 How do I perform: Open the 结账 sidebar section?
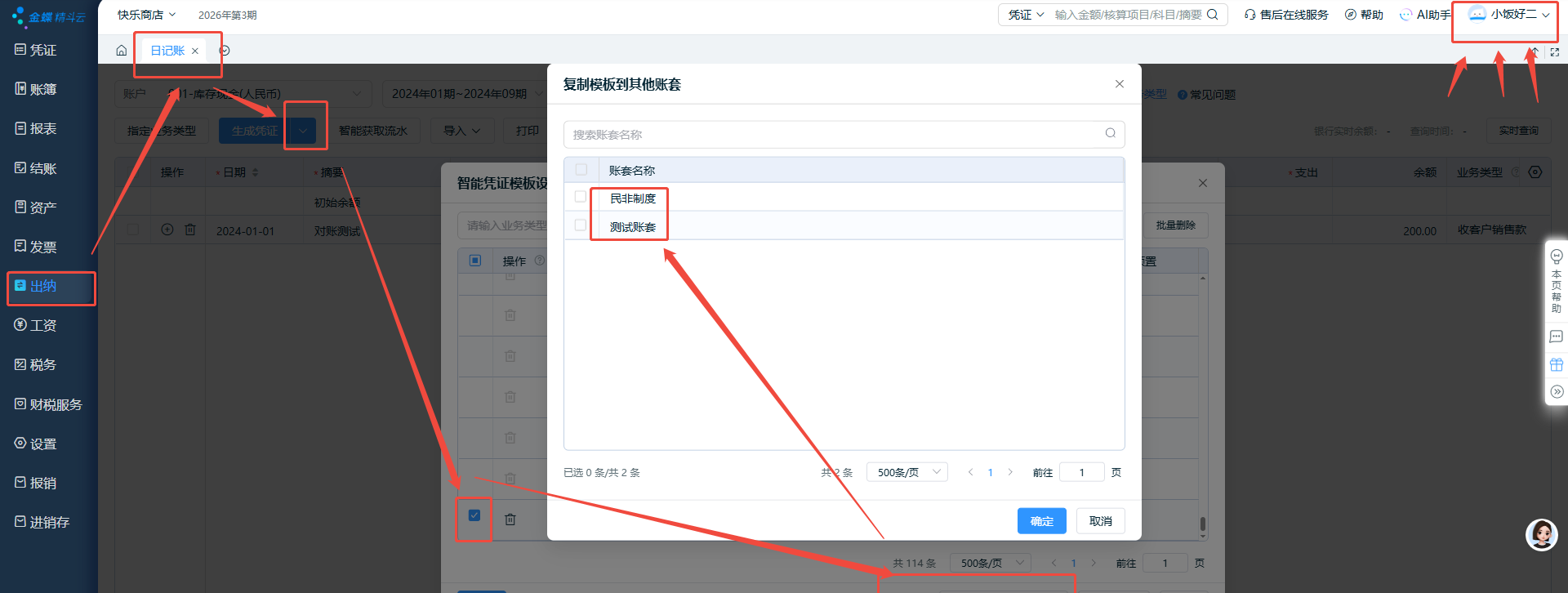(36, 168)
